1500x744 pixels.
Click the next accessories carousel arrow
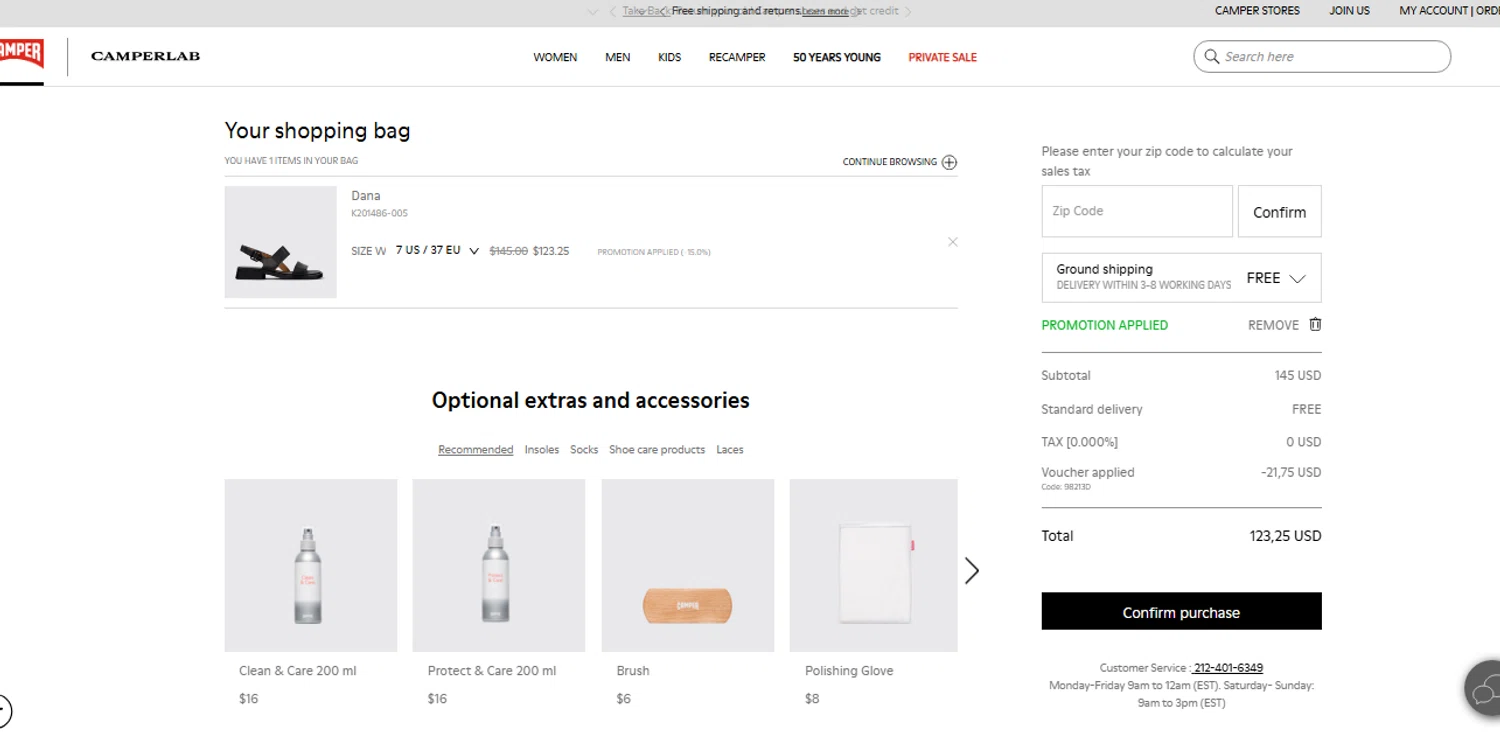pos(972,570)
